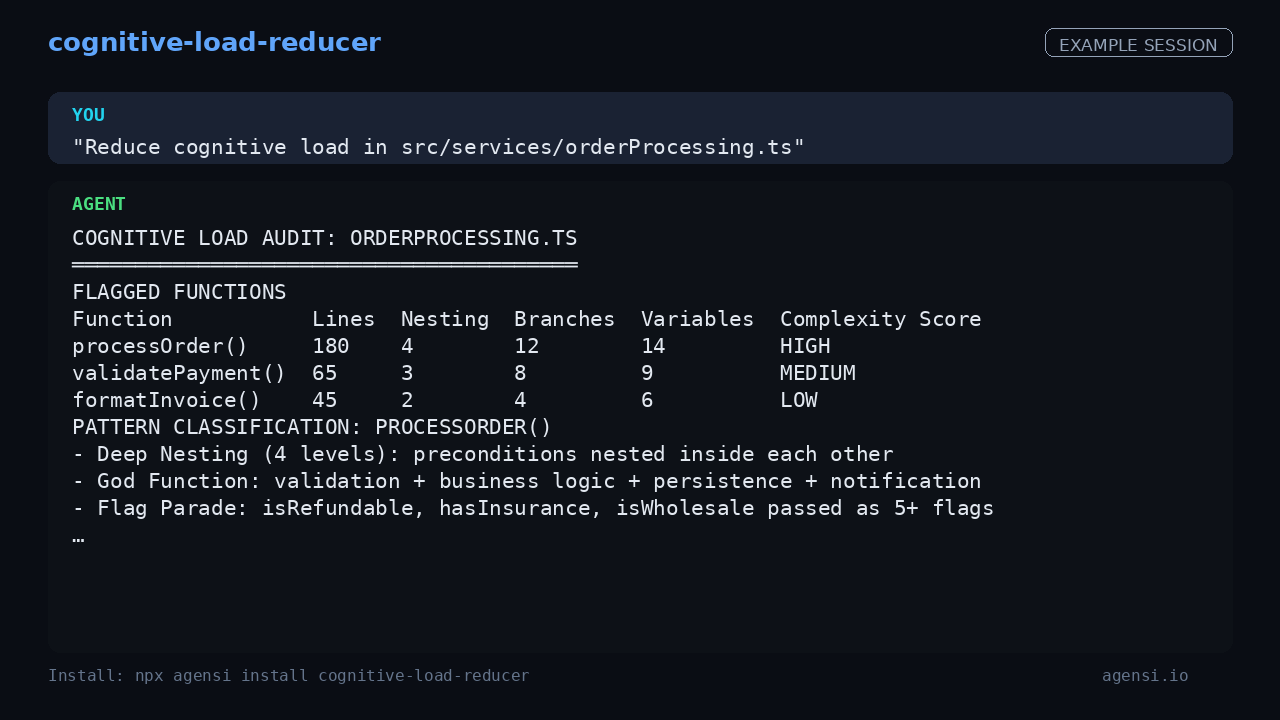Click the variables value 9 for validatePayment()
This screenshot has height=720, width=1280.
coord(647,373)
